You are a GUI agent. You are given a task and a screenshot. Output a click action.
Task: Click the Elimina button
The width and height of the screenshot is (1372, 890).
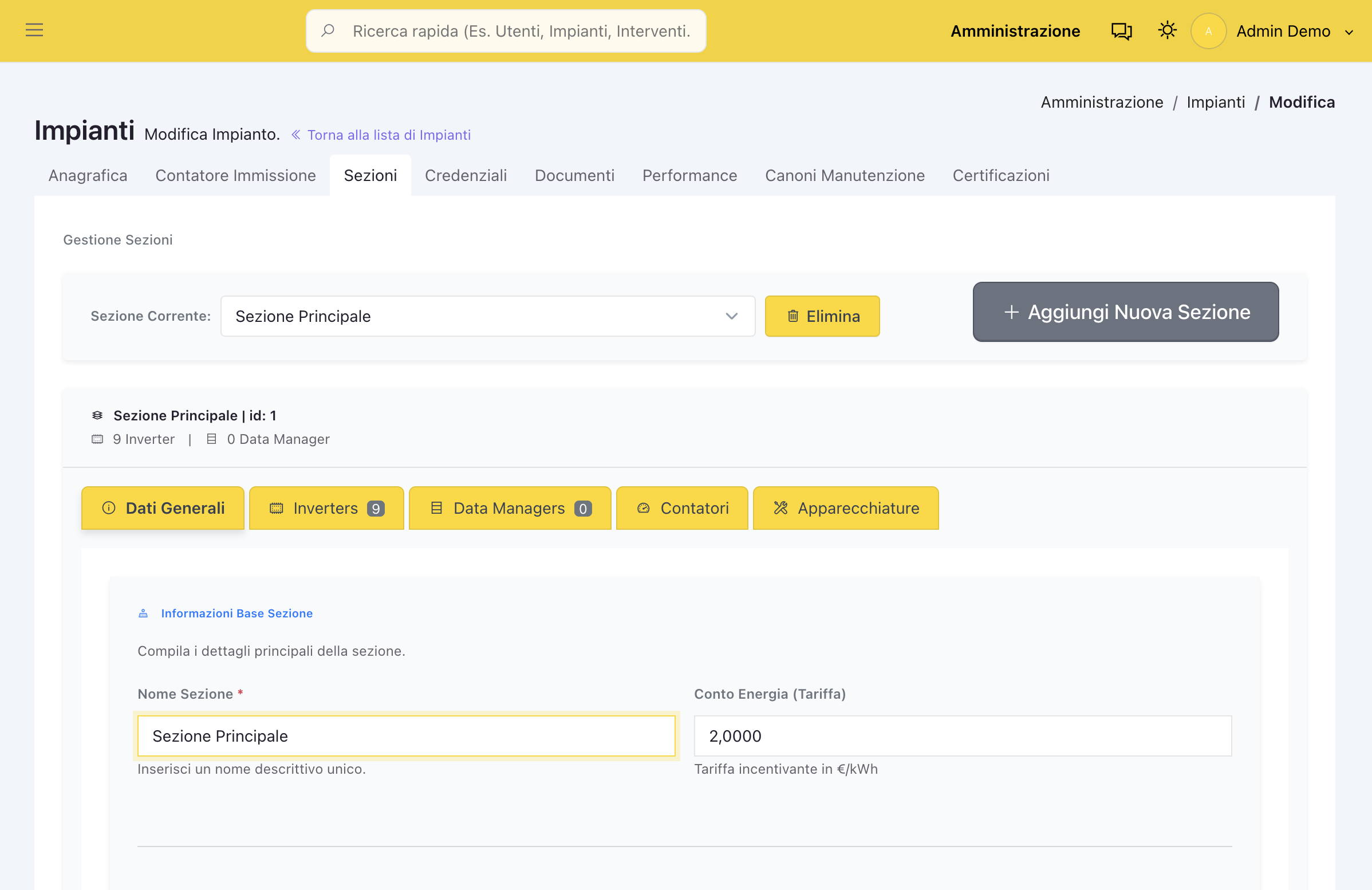pyautogui.click(x=823, y=316)
